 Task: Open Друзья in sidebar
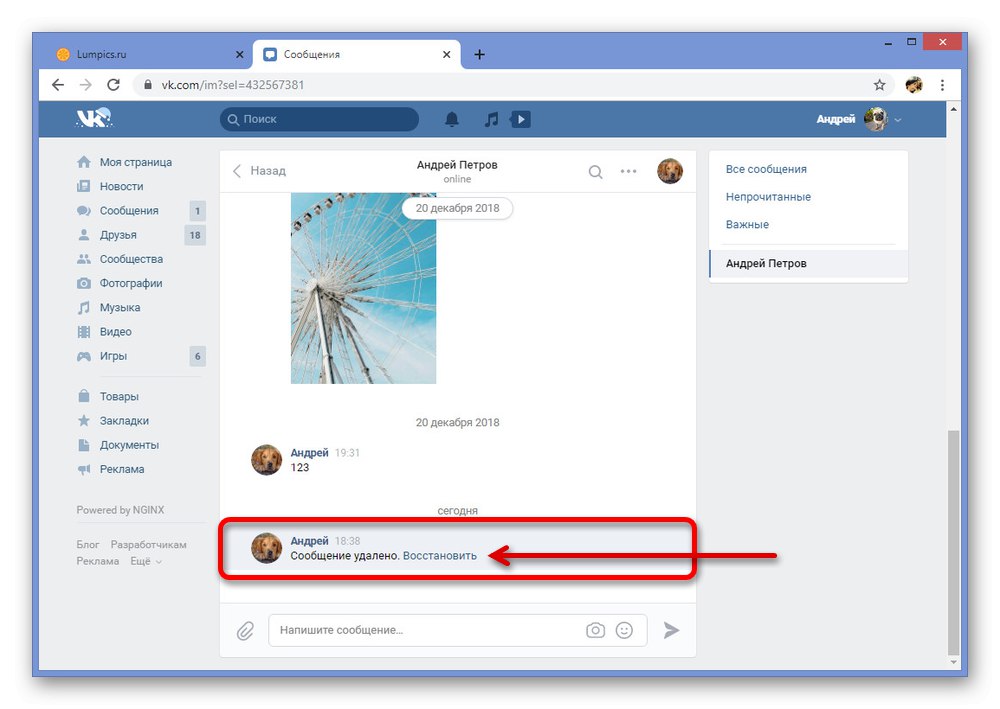118,235
